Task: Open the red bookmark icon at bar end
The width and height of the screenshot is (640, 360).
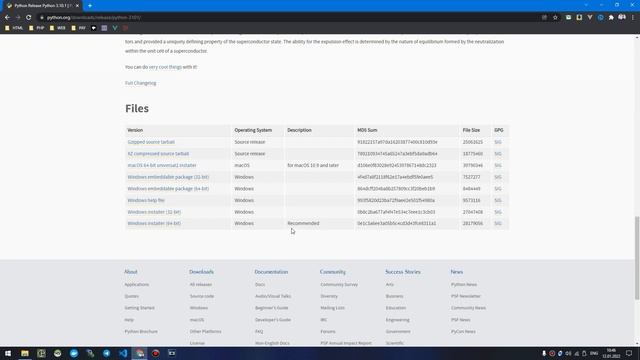Action: click(125, 28)
